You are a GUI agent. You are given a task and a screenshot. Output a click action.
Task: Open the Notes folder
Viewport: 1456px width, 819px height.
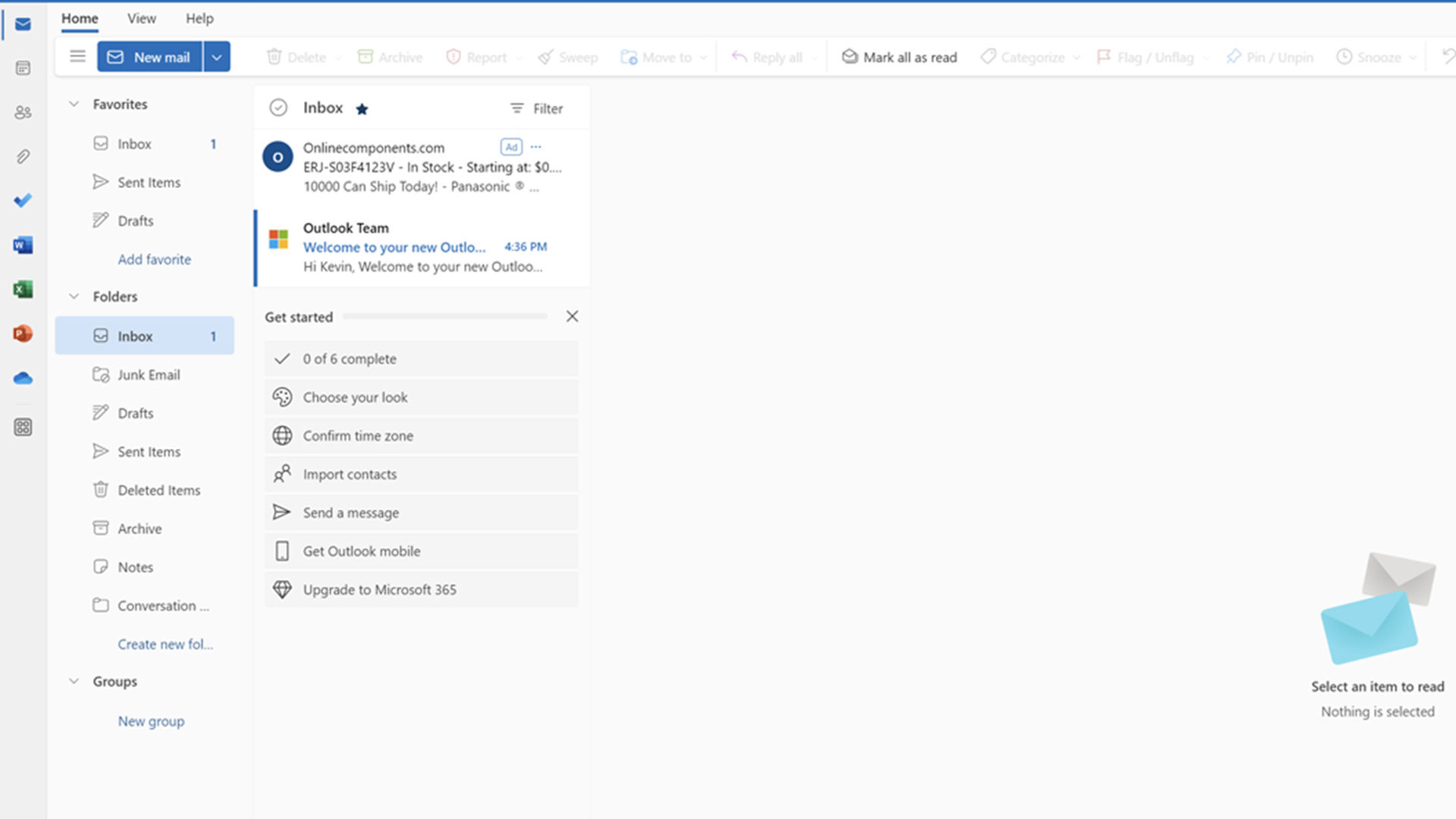tap(145, 567)
